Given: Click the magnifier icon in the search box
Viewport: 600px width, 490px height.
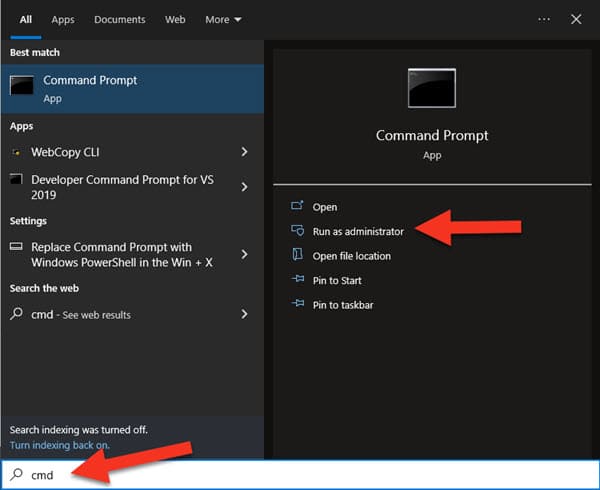Looking at the screenshot, I should coord(16,474).
